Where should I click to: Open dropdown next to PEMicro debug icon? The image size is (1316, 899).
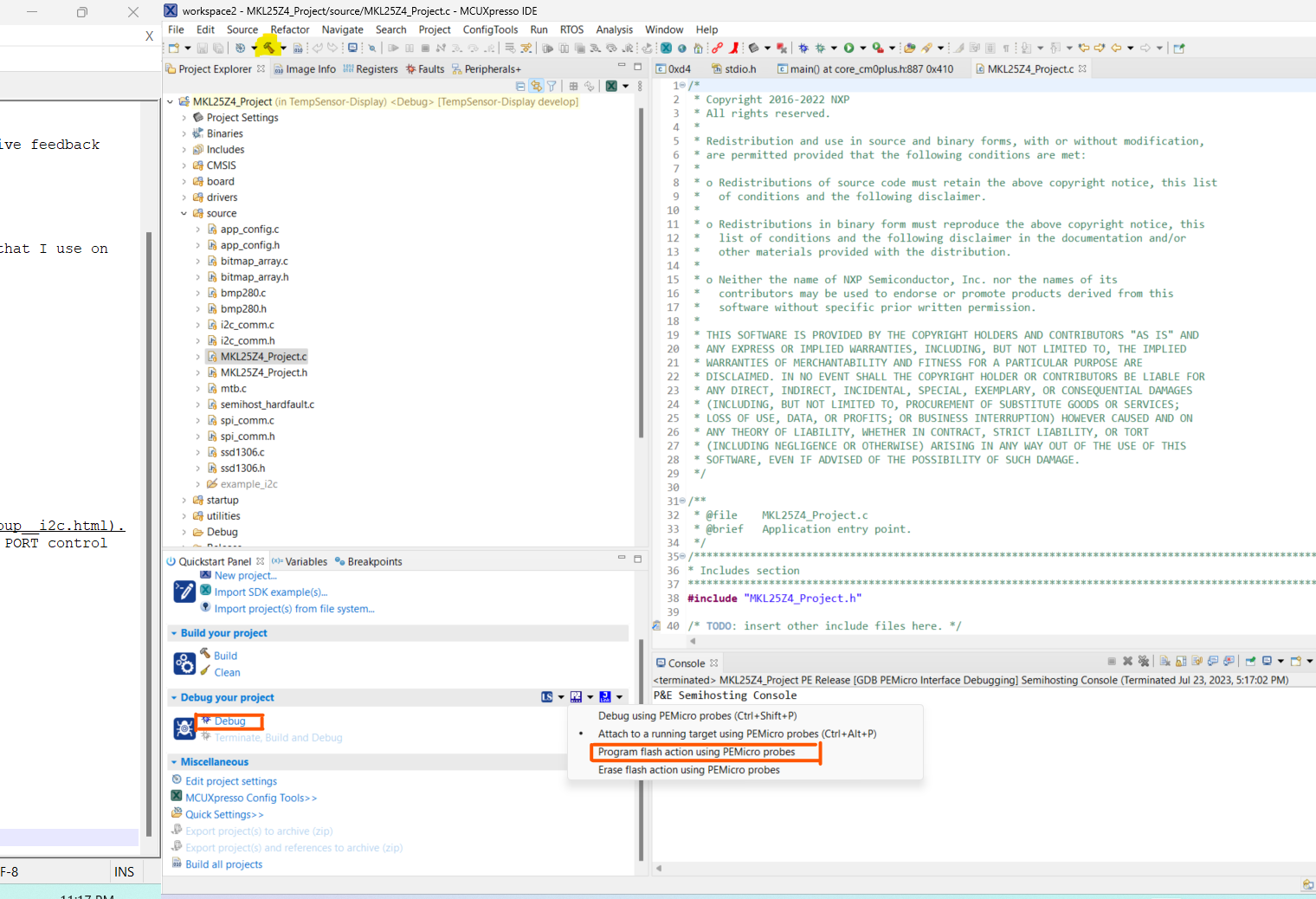coord(590,696)
